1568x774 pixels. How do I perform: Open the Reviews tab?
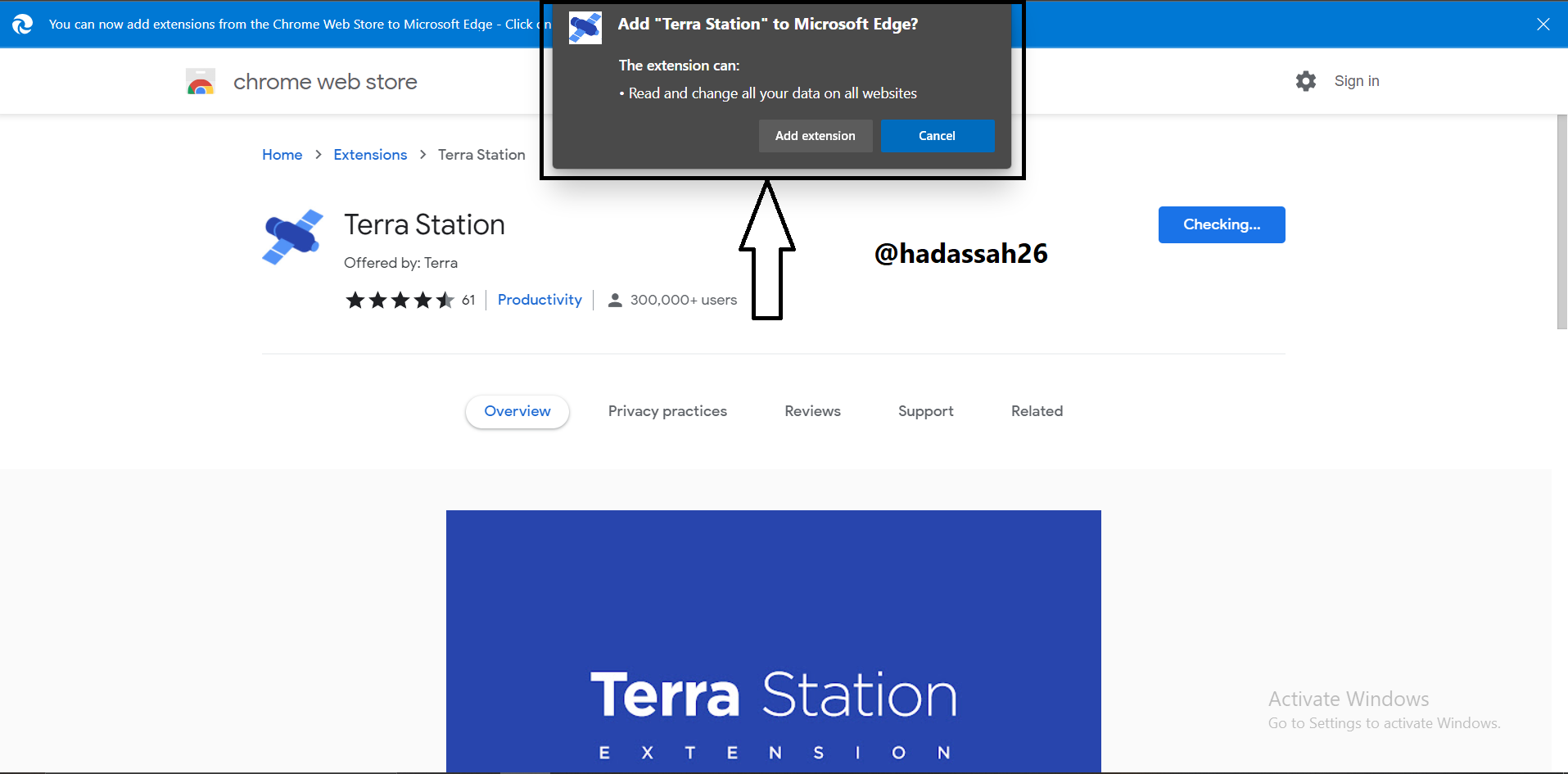812,411
